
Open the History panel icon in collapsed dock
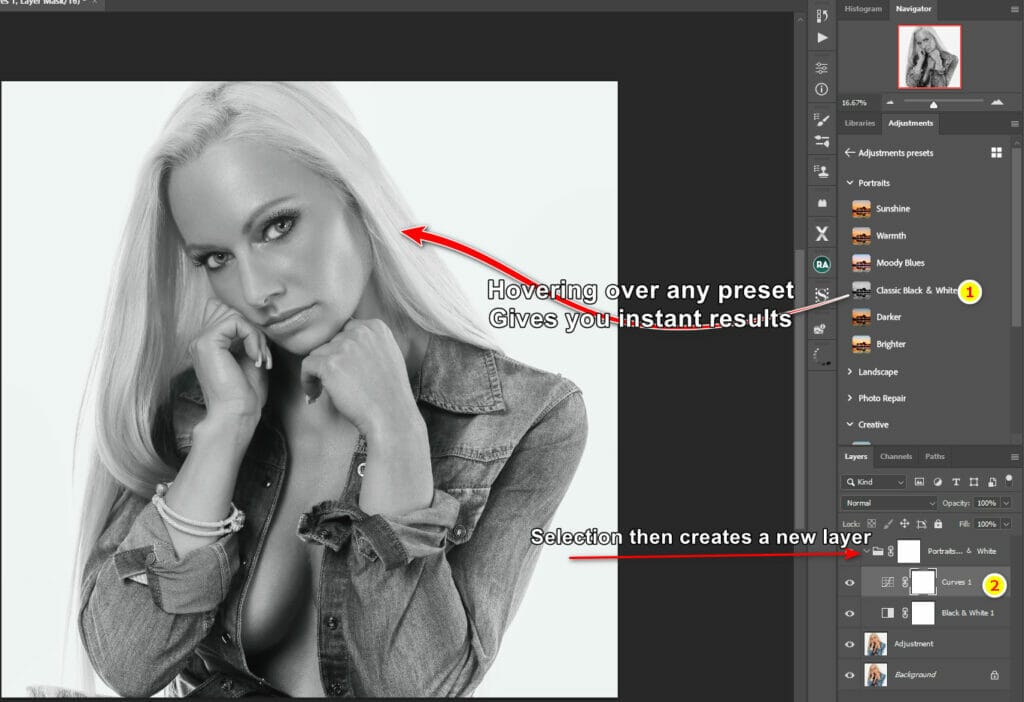822,15
